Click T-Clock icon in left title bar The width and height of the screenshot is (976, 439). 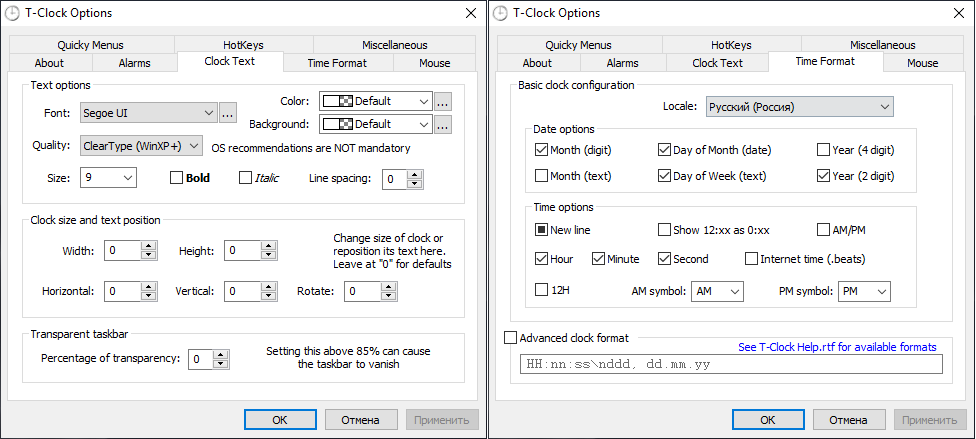point(11,13)
